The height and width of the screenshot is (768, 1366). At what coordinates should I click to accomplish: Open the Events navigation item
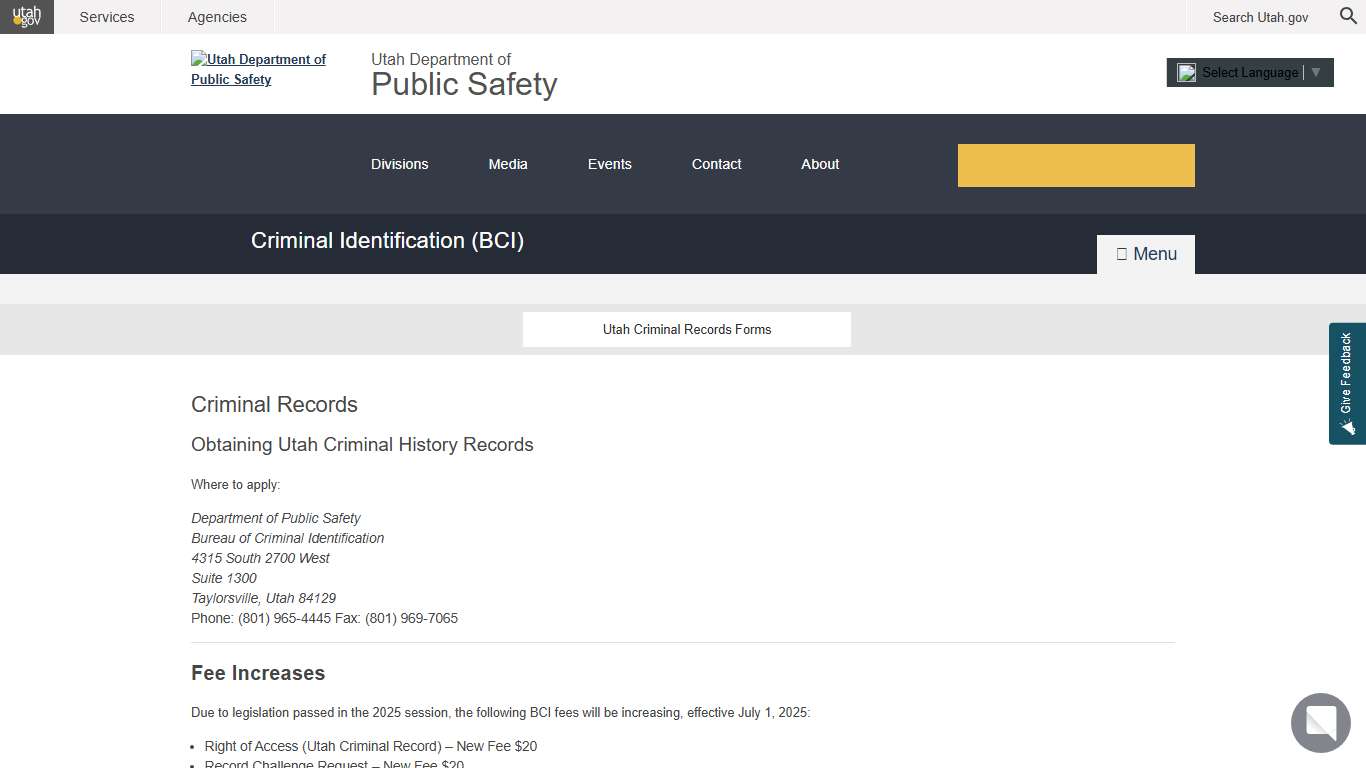[610, 164]
